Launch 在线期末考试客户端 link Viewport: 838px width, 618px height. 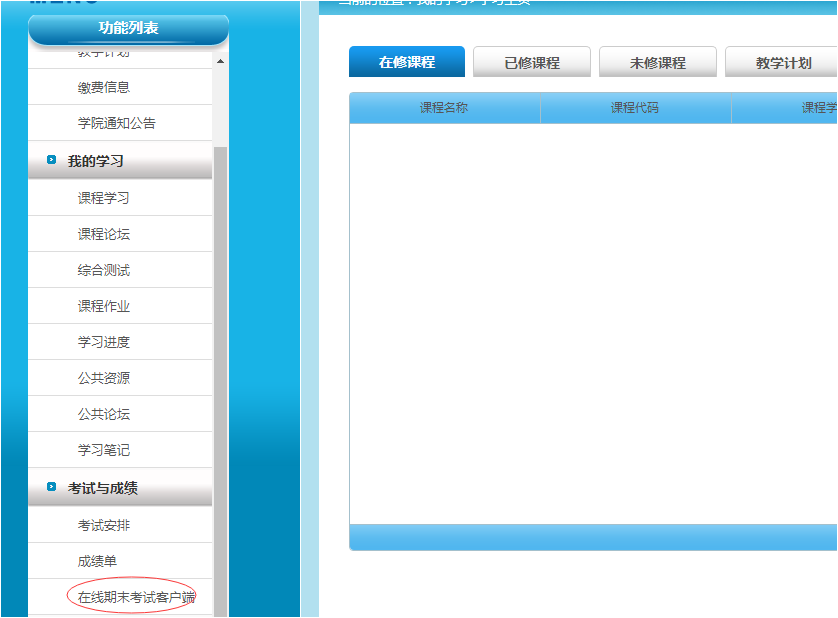[x=136, y=597]
